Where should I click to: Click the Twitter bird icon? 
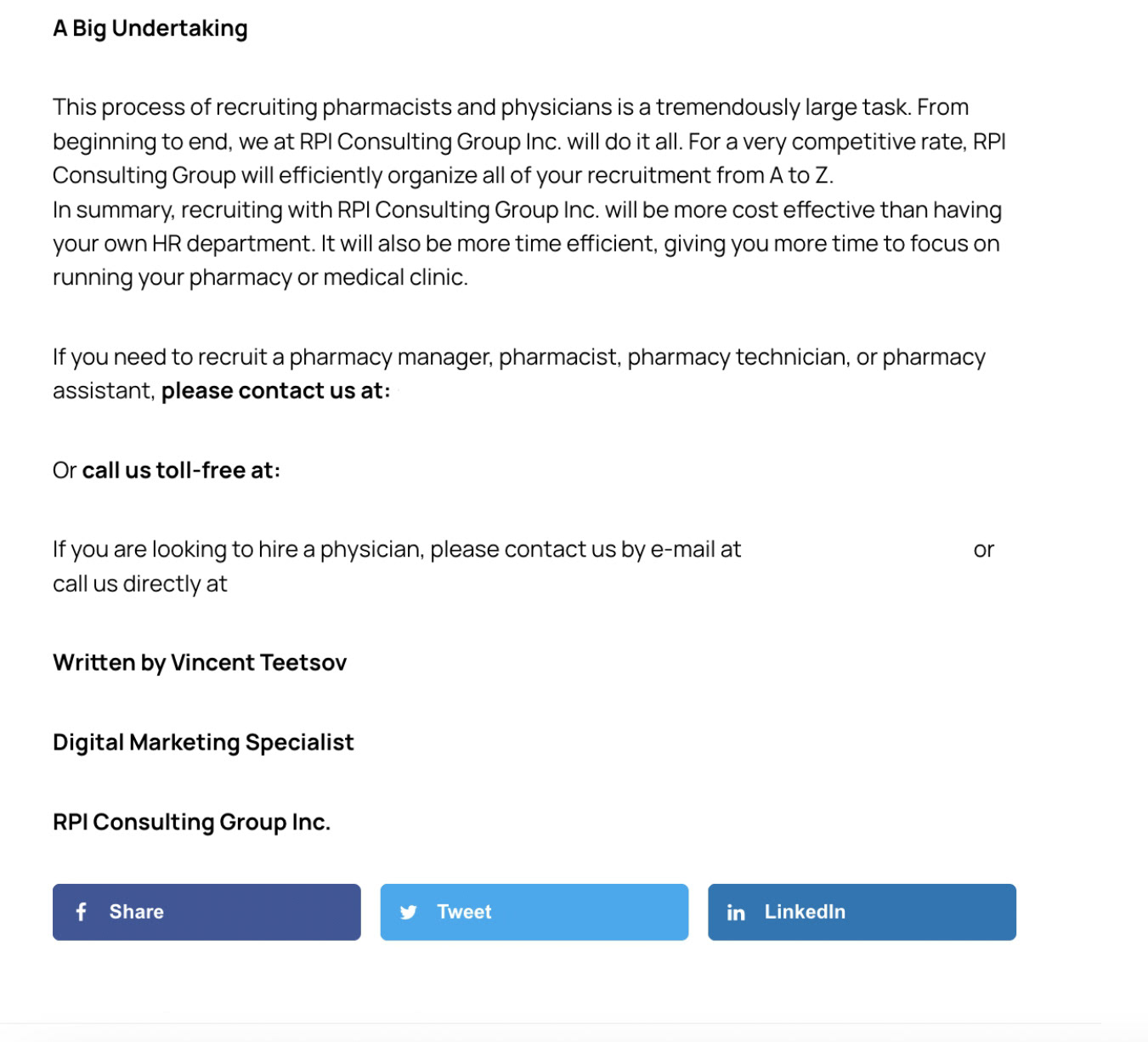tap(409, 912)
